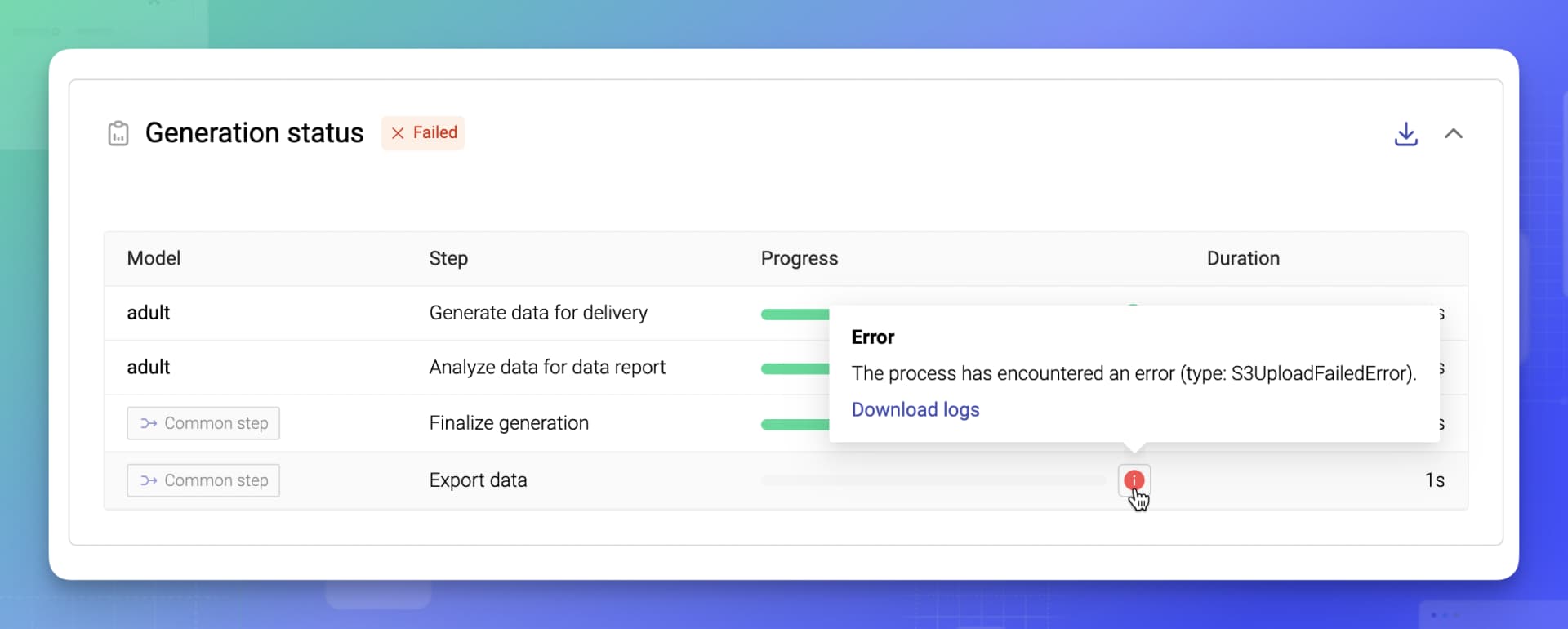Image resolution: width=1568 pixels, height=629 pixels.
Task: Click the Failed status badge
Action: coord(423,132)
